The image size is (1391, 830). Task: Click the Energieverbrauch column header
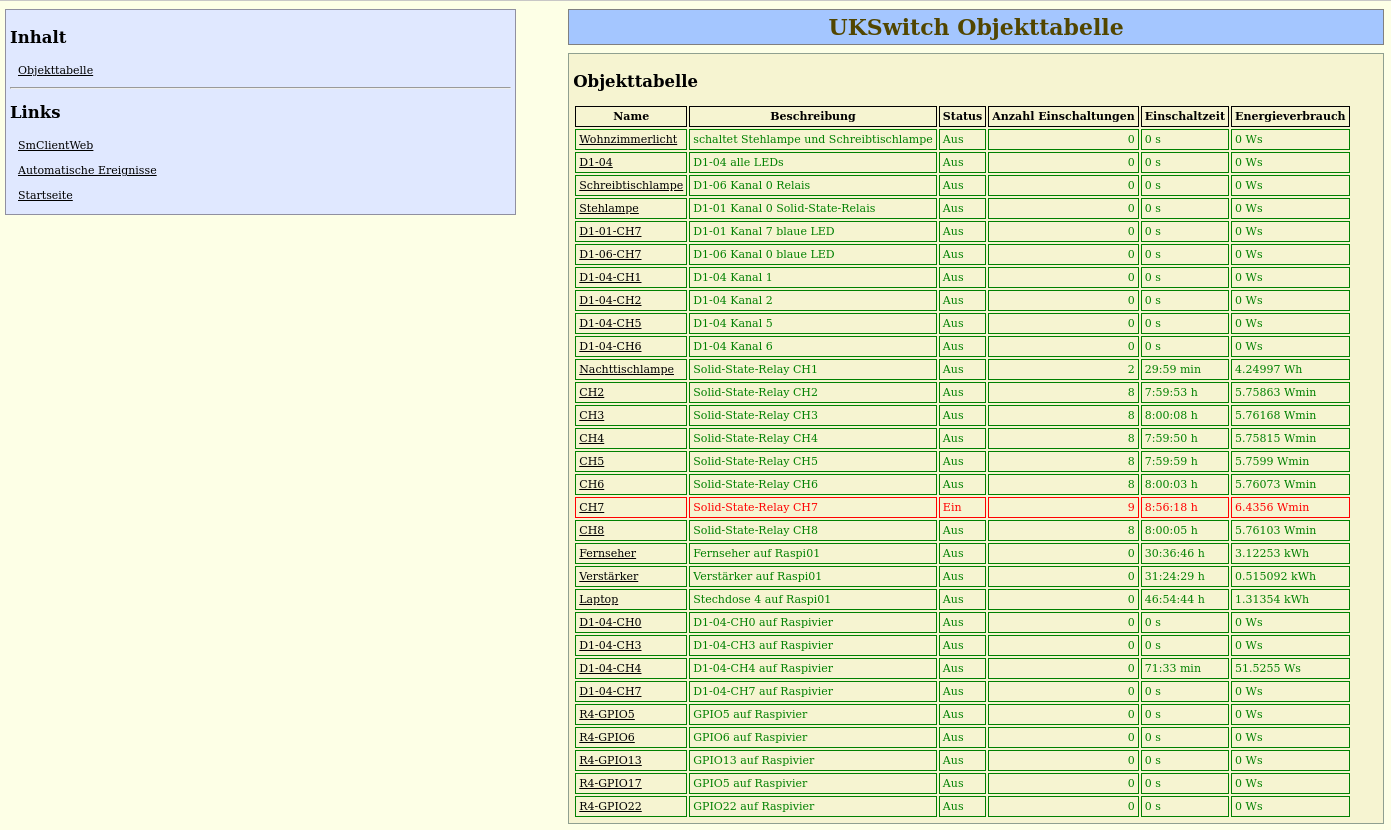(1290, 116)
